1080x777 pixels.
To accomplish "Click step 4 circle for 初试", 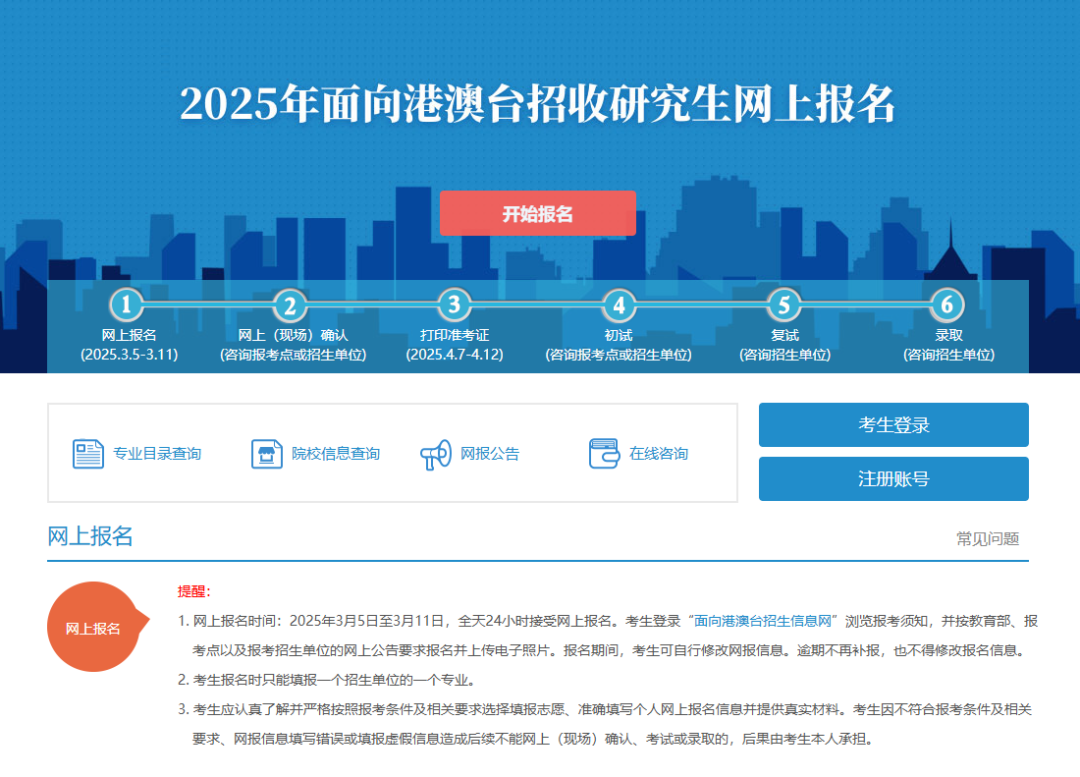I will coord(618,305).
